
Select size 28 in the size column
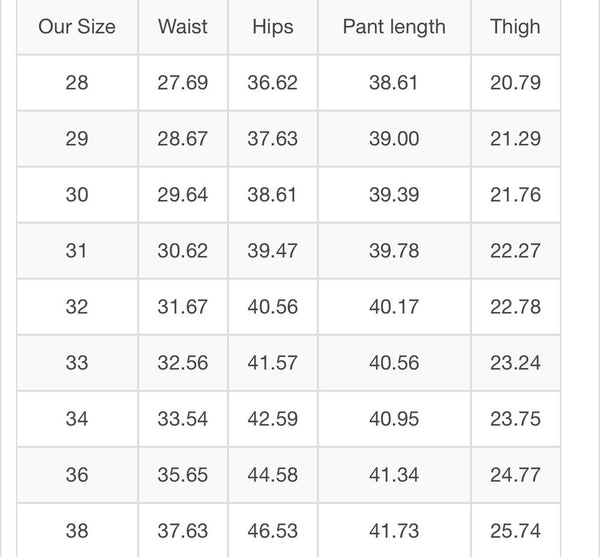coord(77,83)
